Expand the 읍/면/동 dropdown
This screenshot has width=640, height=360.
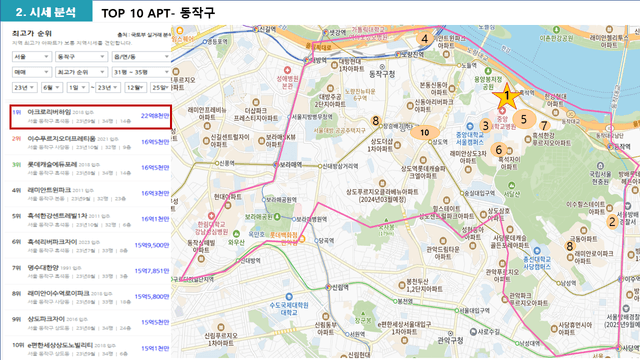click(x=141, y=56)
